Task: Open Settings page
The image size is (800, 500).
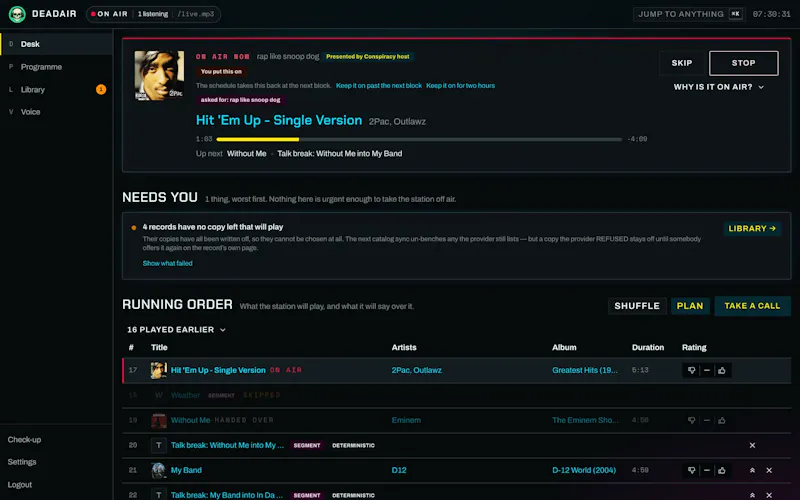Action: coord(22,462)
